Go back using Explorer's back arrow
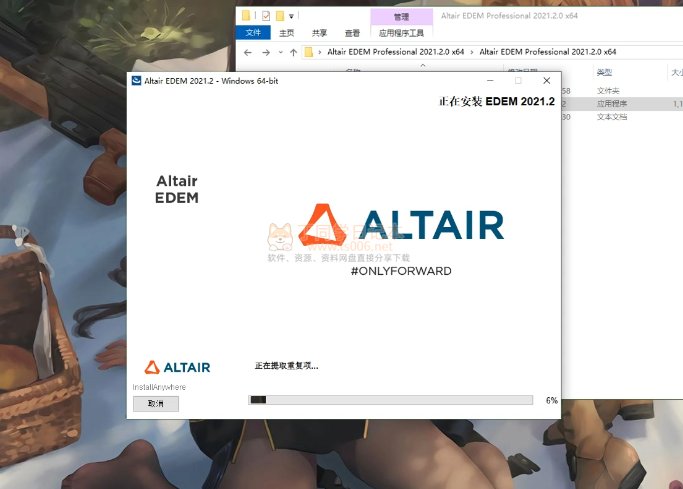 248,52
